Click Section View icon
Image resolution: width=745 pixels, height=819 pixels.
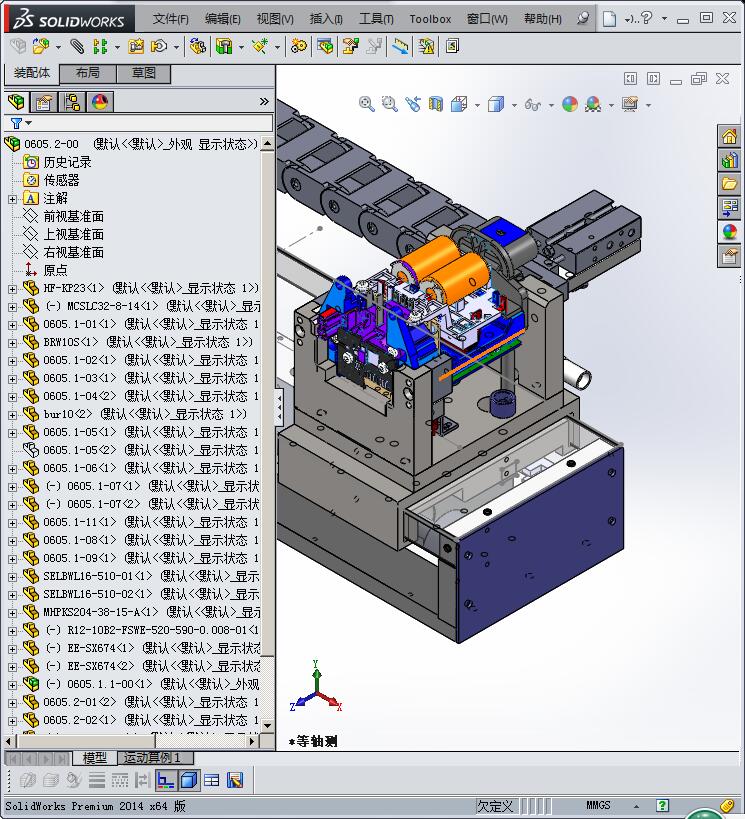(x=436, y=104)
